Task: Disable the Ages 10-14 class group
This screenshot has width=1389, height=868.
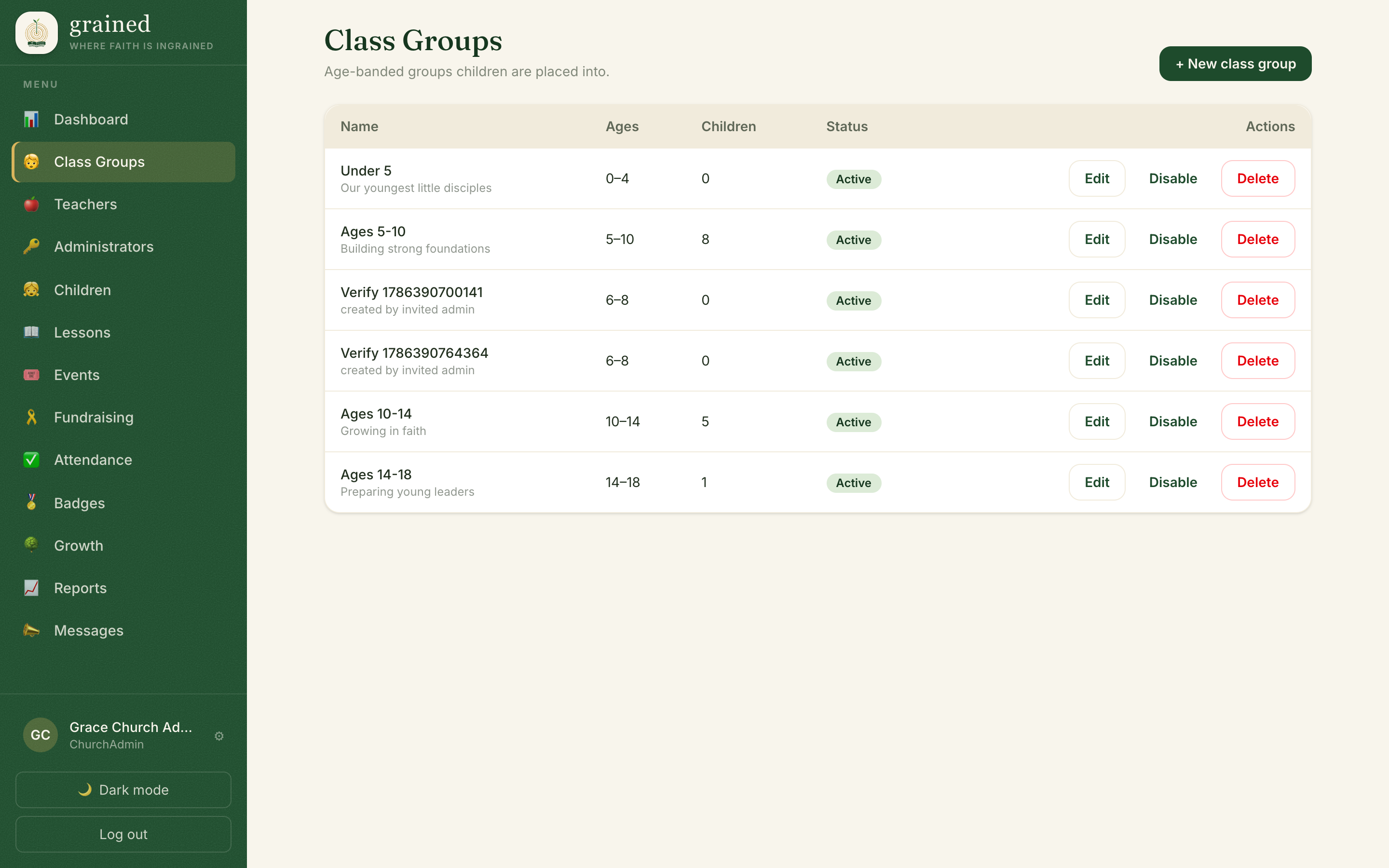Action: 1172,422
